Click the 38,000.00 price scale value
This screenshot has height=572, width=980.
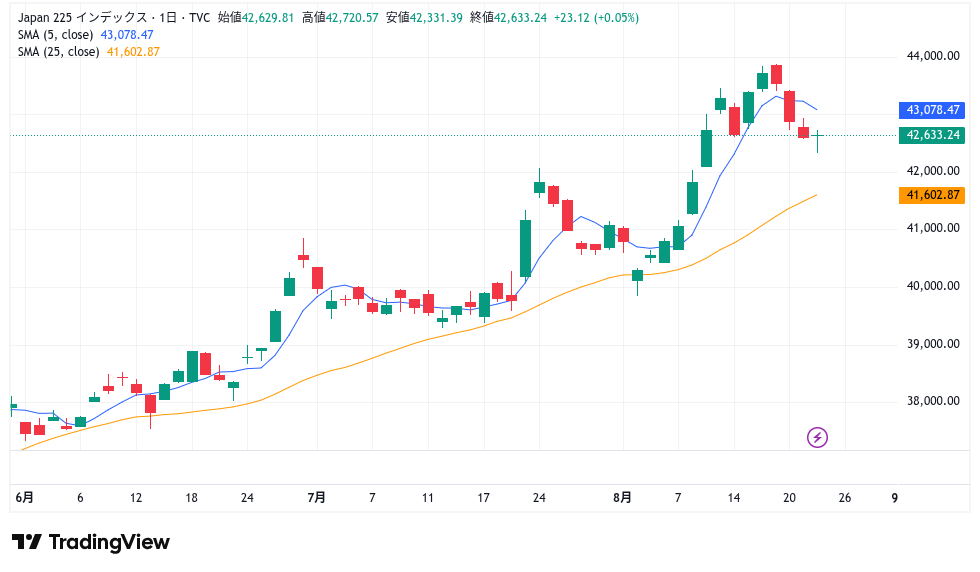[932, 401]
